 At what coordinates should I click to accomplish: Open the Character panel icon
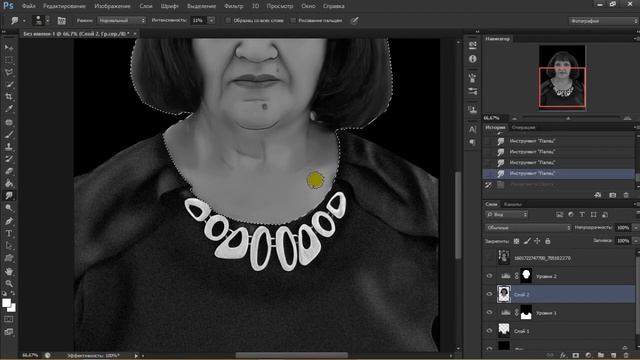click(473, 129)
